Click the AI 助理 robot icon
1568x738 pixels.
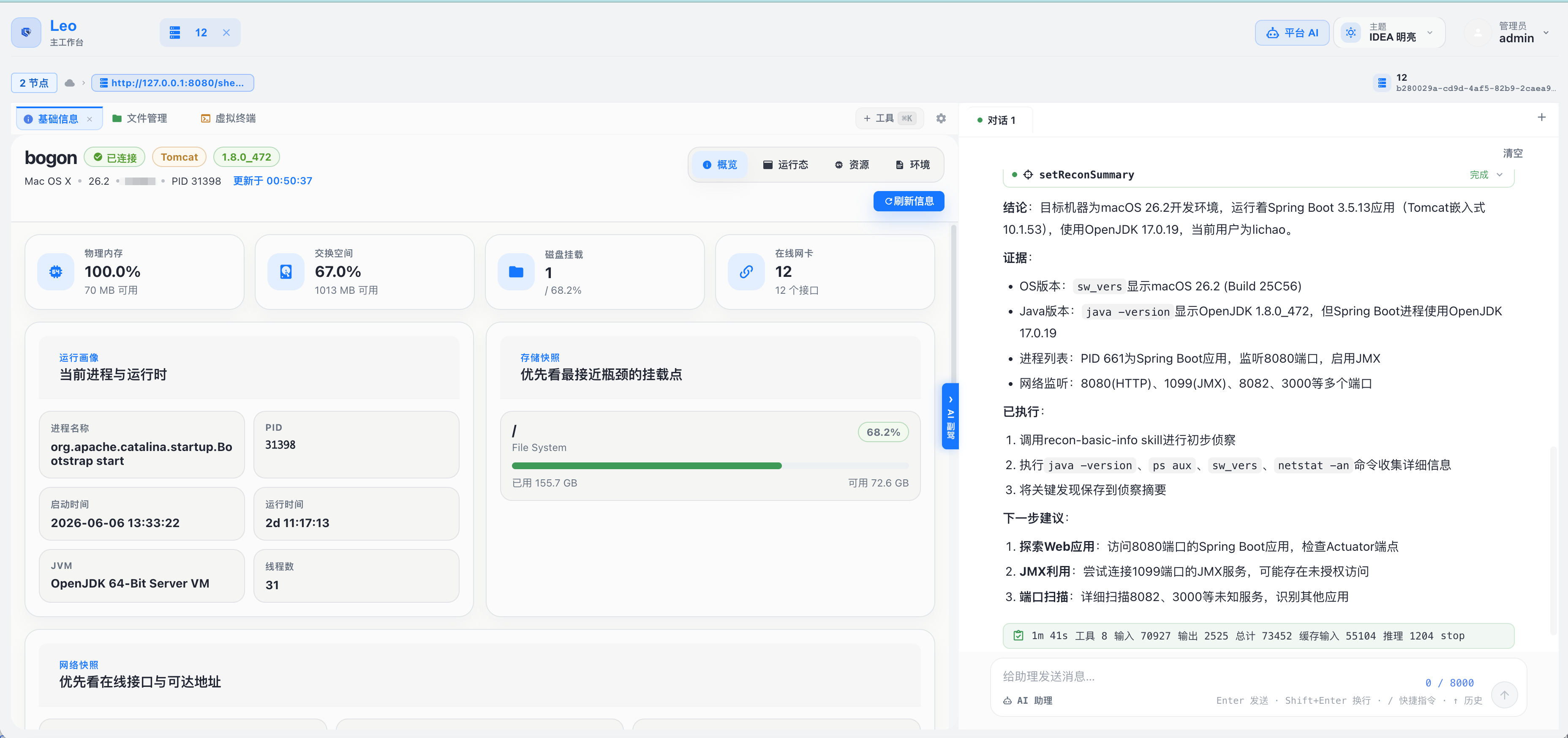click(1008, 701)
